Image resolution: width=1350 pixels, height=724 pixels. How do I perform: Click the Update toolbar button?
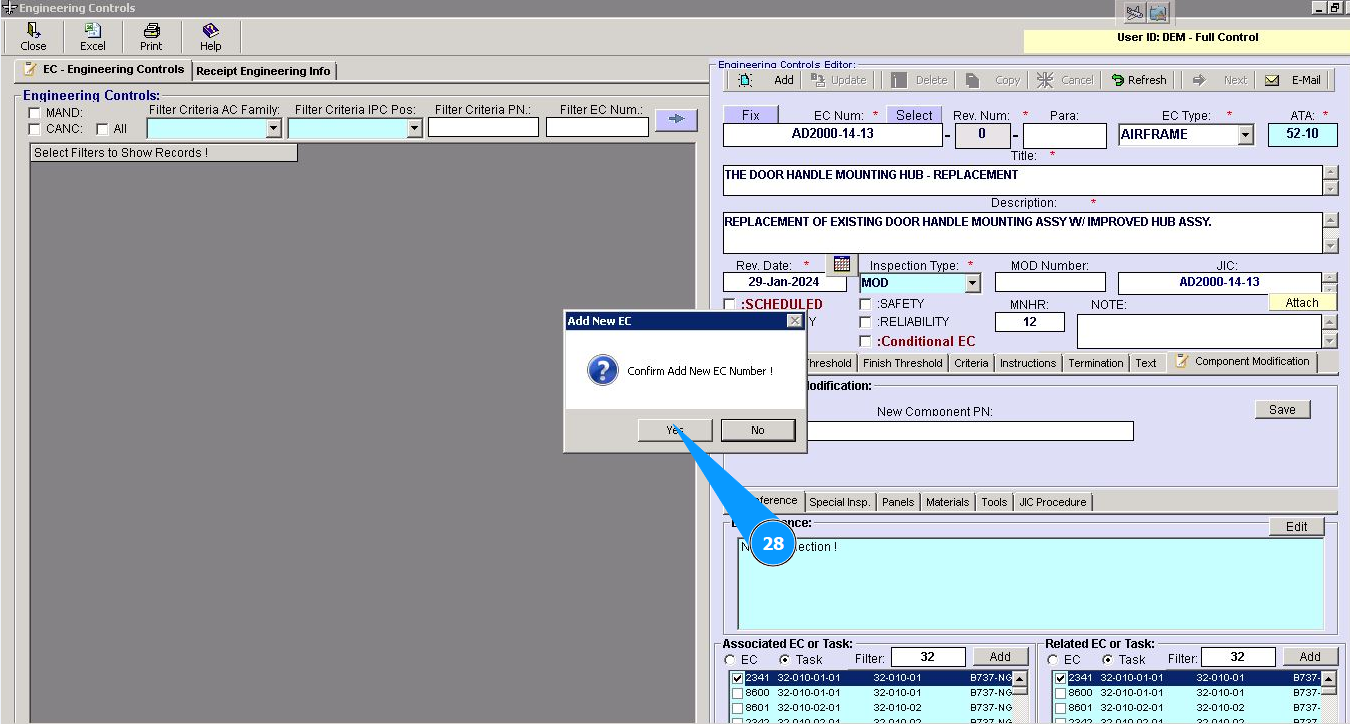(838, 80)
